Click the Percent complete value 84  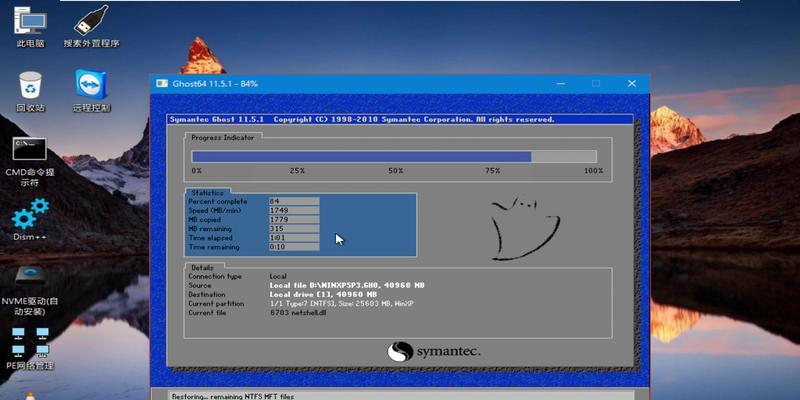(294, 202)
